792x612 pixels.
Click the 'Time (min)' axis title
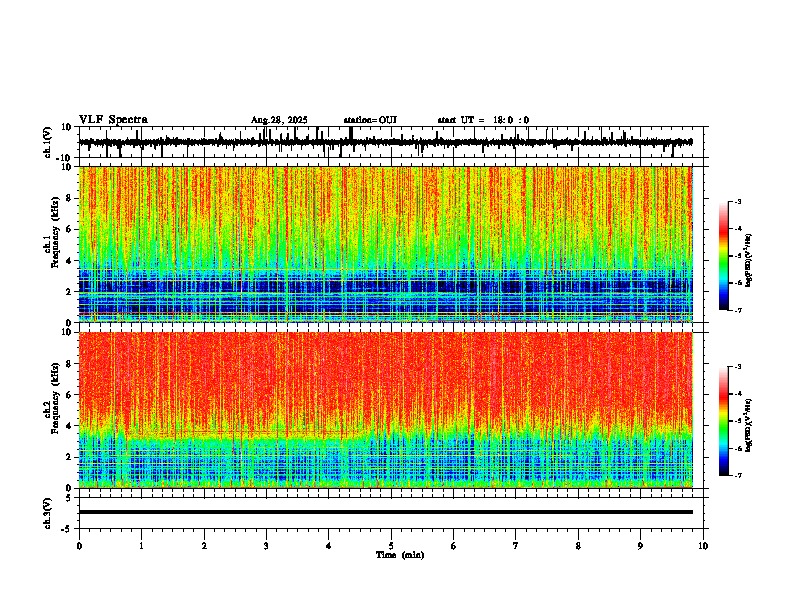(x=400, y=555)
